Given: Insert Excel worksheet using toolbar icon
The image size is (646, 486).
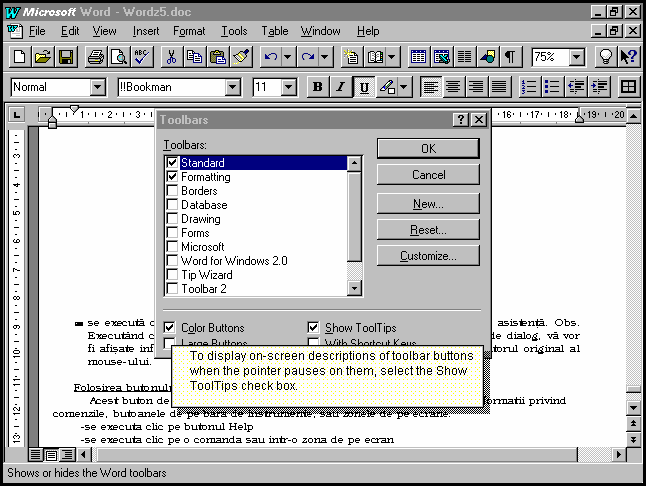Looking at the screenshot, I should click(x=441, y=57).
